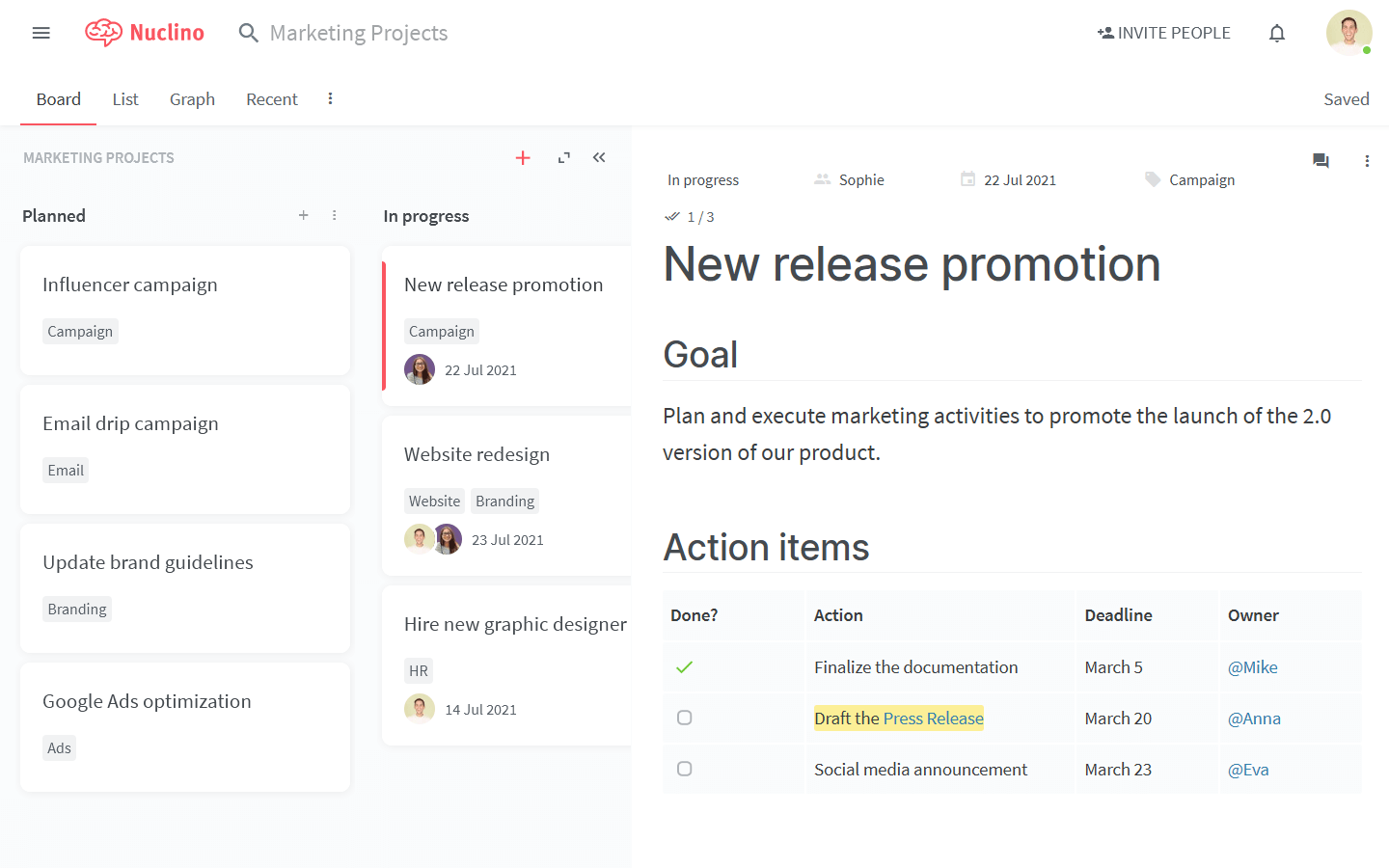The height and width of the screenshot is (868, 1389).
Task: Open document more options menu
Action: [1367, 161]
